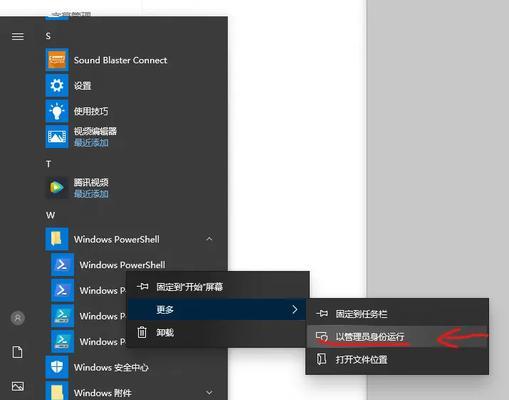This screenshot has width=509, height=400.
Task: Launch 视频编辑器 app icon
Action: [57, 137]
